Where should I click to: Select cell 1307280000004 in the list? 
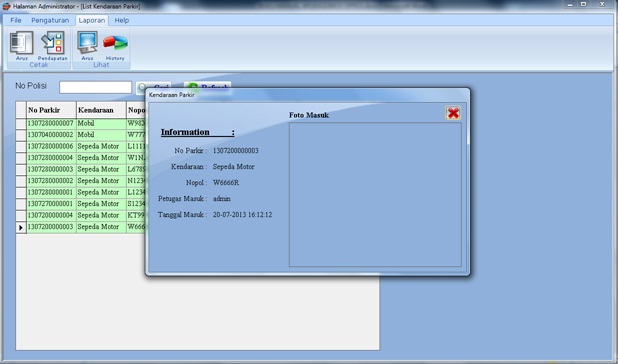pos(51,158)
